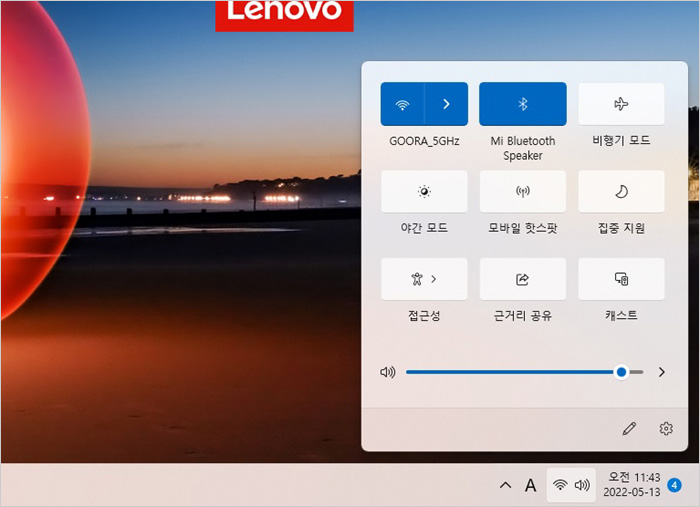The height and width of the screenshot is (507, 700).
Task: Mute sound with the volume speaker icon
Action: coord(388,372)
